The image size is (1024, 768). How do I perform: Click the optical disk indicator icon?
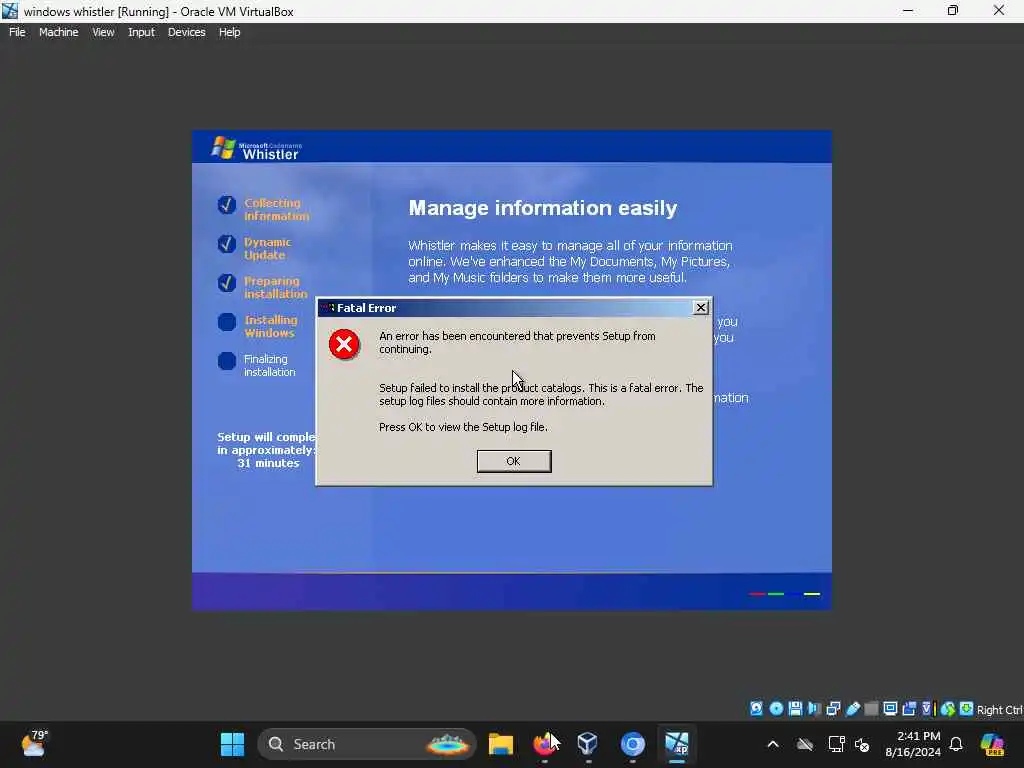(x=776, y=709)
